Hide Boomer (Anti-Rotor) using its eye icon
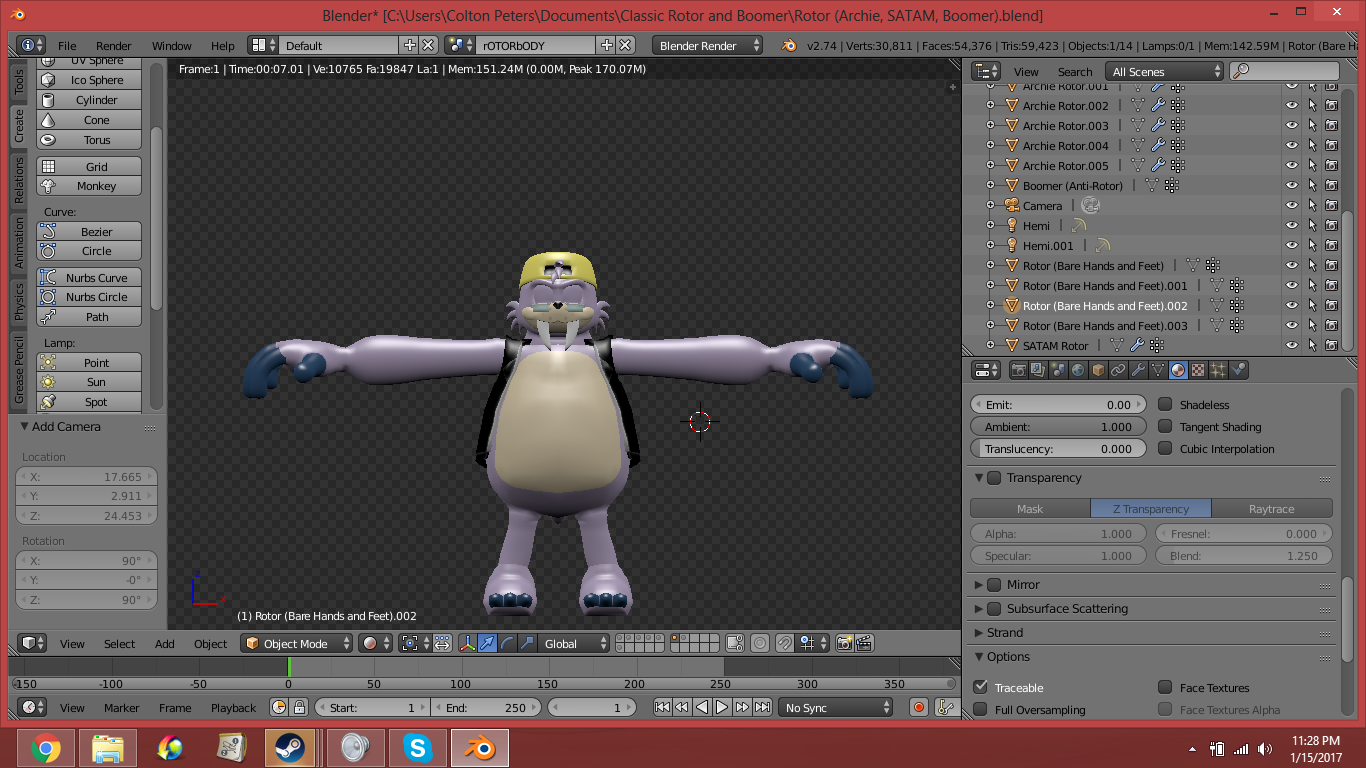The height and width of the screenshot is (768, 1366). [1292, 186]
